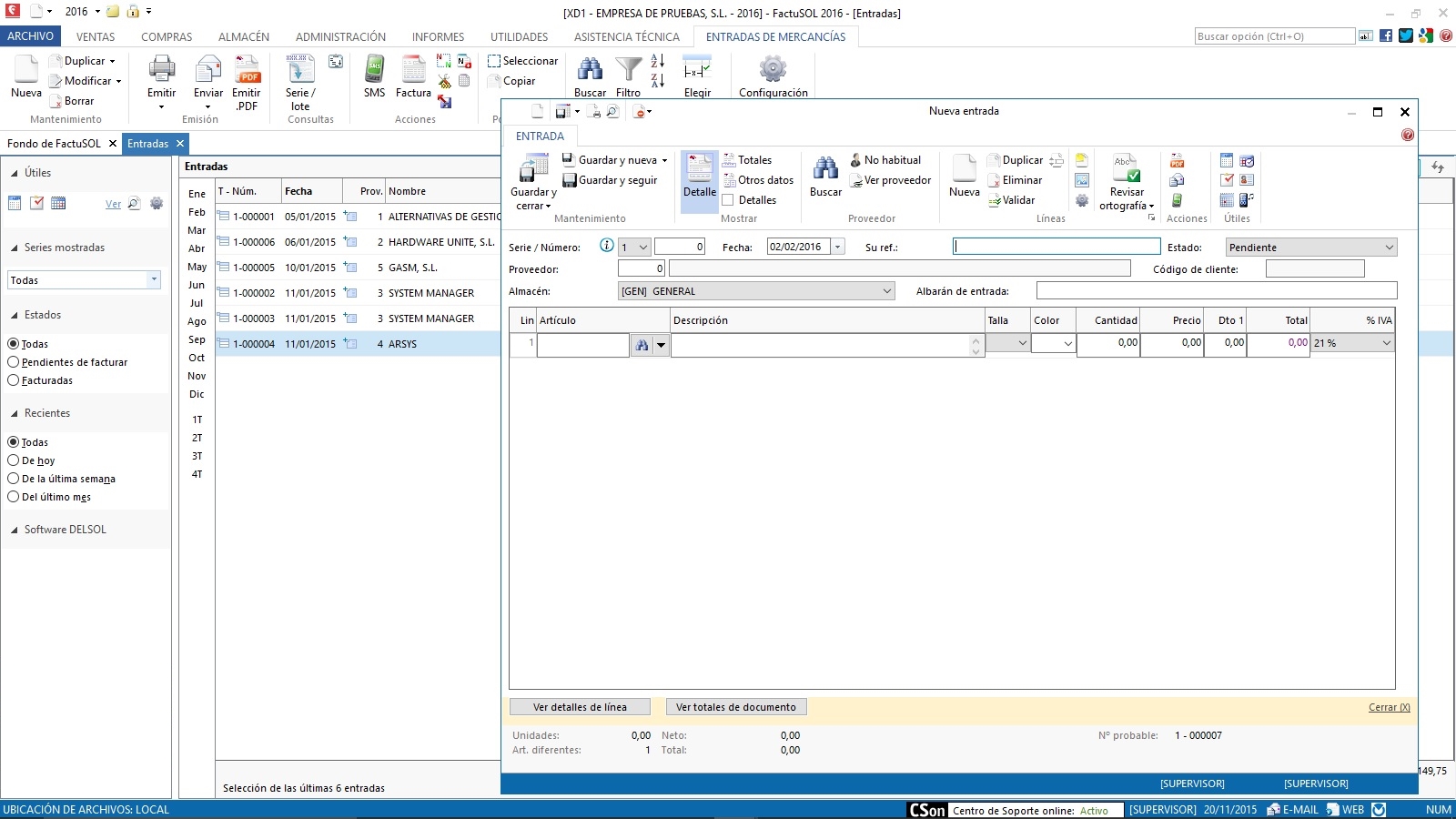Switch to Fondo de FactuSOL tab
This screenshot has width=1456, height=819.
55,144
